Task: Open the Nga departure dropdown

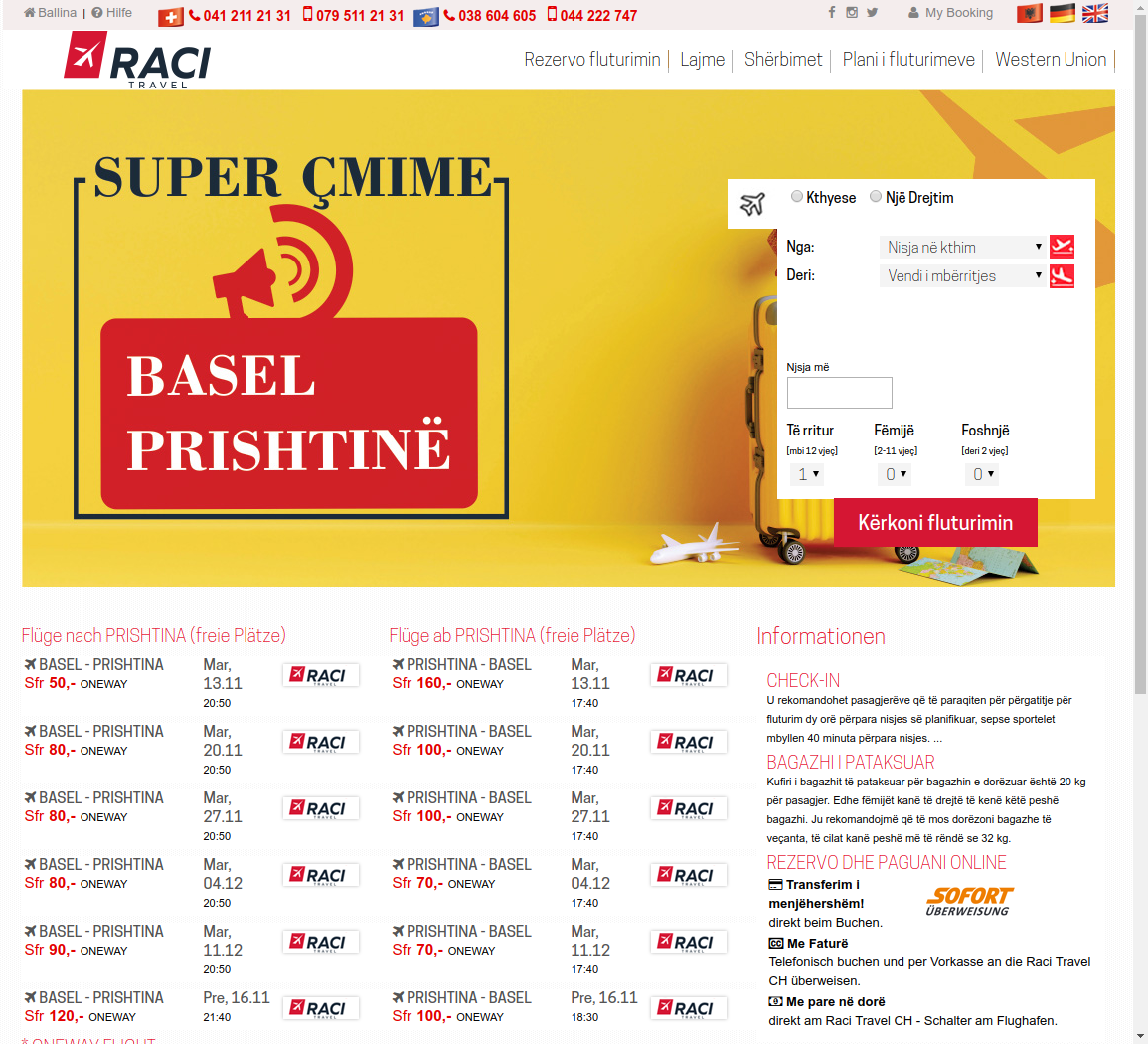Action: click(x=962, y=247)
